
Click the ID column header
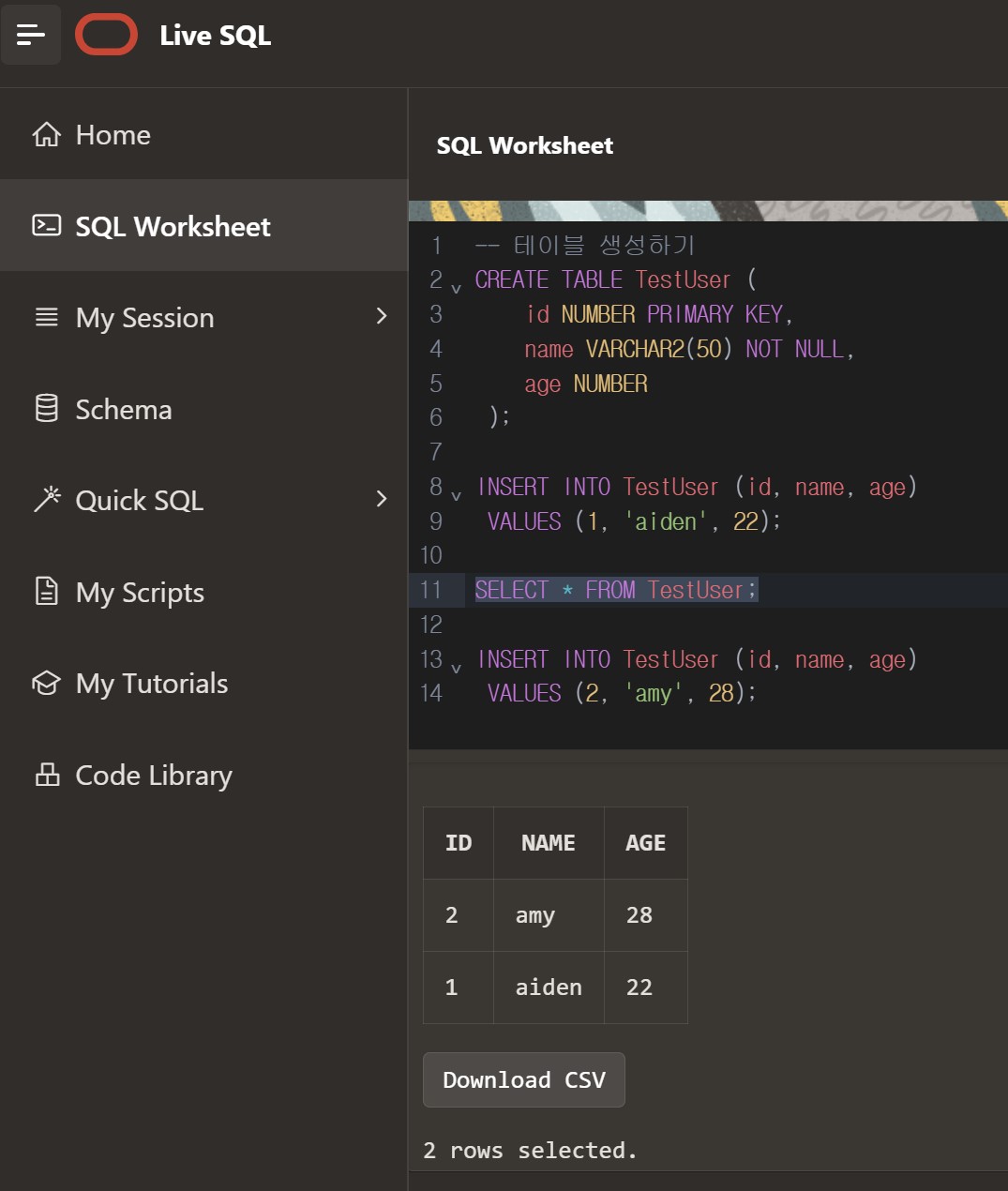[459, 843]
